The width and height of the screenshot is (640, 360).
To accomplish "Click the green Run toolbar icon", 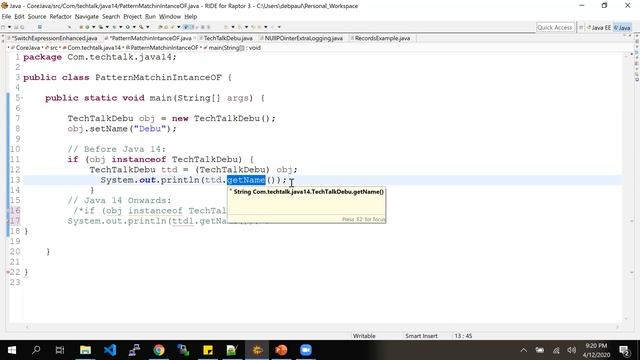I will [87, 27].
